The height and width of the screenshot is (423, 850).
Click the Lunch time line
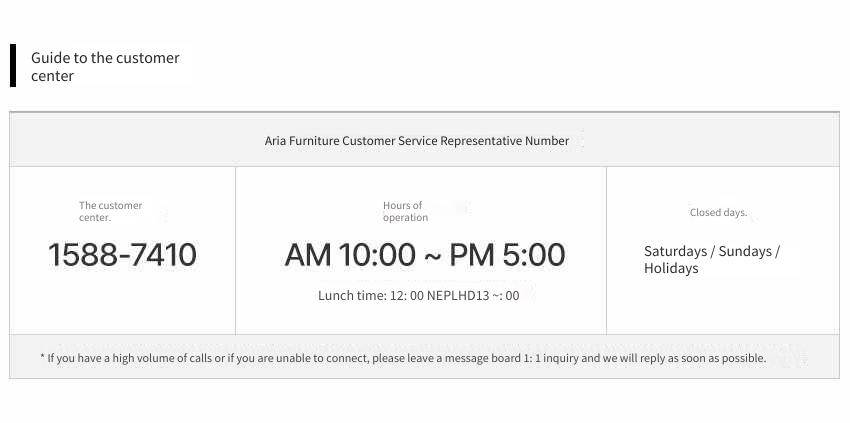418,296
